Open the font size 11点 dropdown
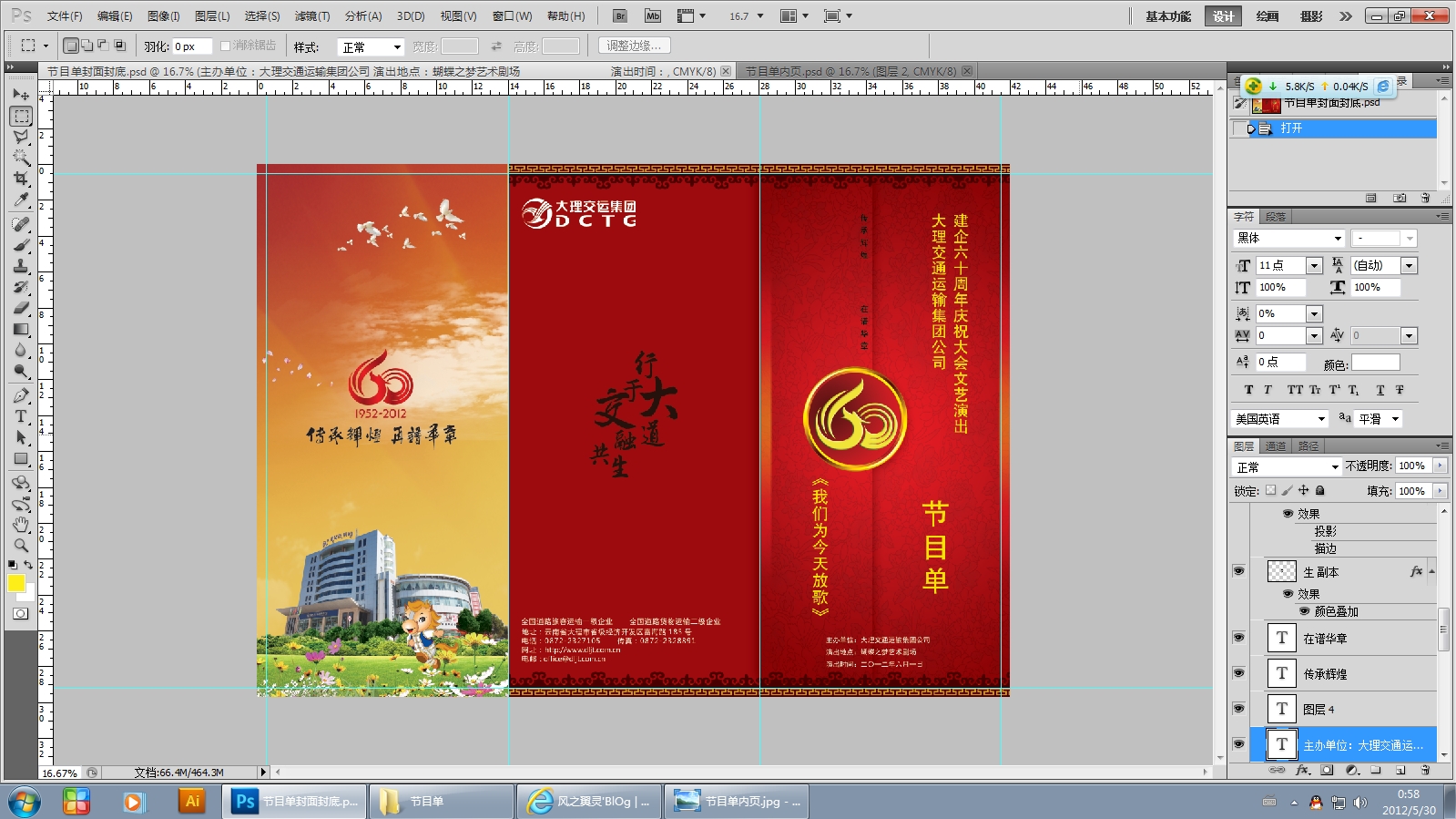1456x819 pixels. tap(1314, 265)
